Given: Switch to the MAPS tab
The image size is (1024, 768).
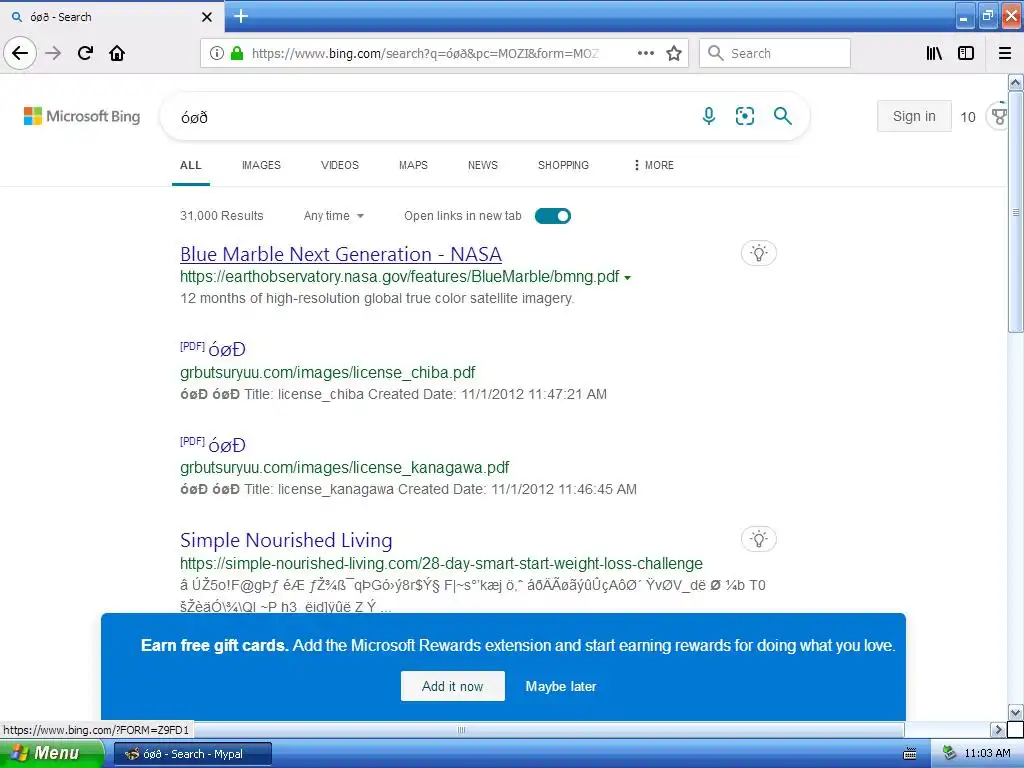Looking at the screenshot, I should coord(413,165).
